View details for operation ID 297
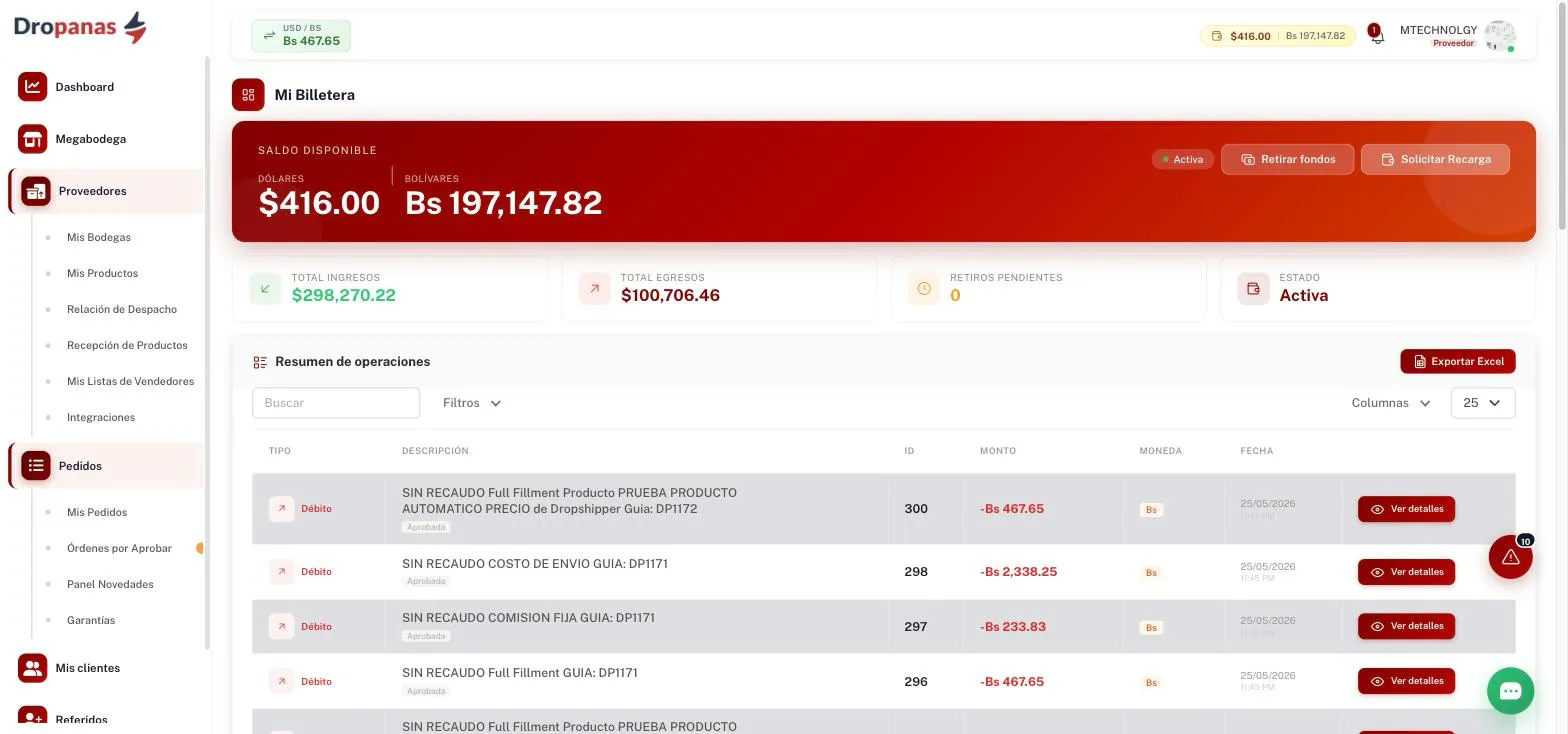The height and width of the screenshot is (734, 1568). [x=1406, y=626]
